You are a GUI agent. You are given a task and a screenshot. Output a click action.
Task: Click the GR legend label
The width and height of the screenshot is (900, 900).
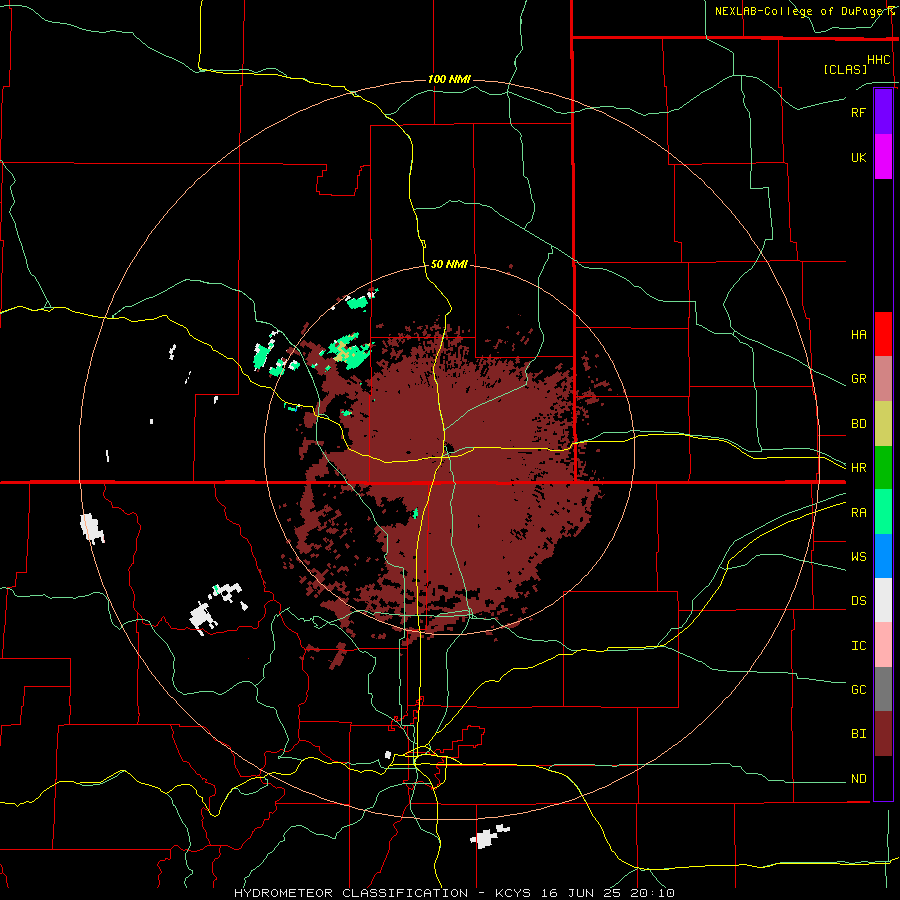(x=858, y=379)
